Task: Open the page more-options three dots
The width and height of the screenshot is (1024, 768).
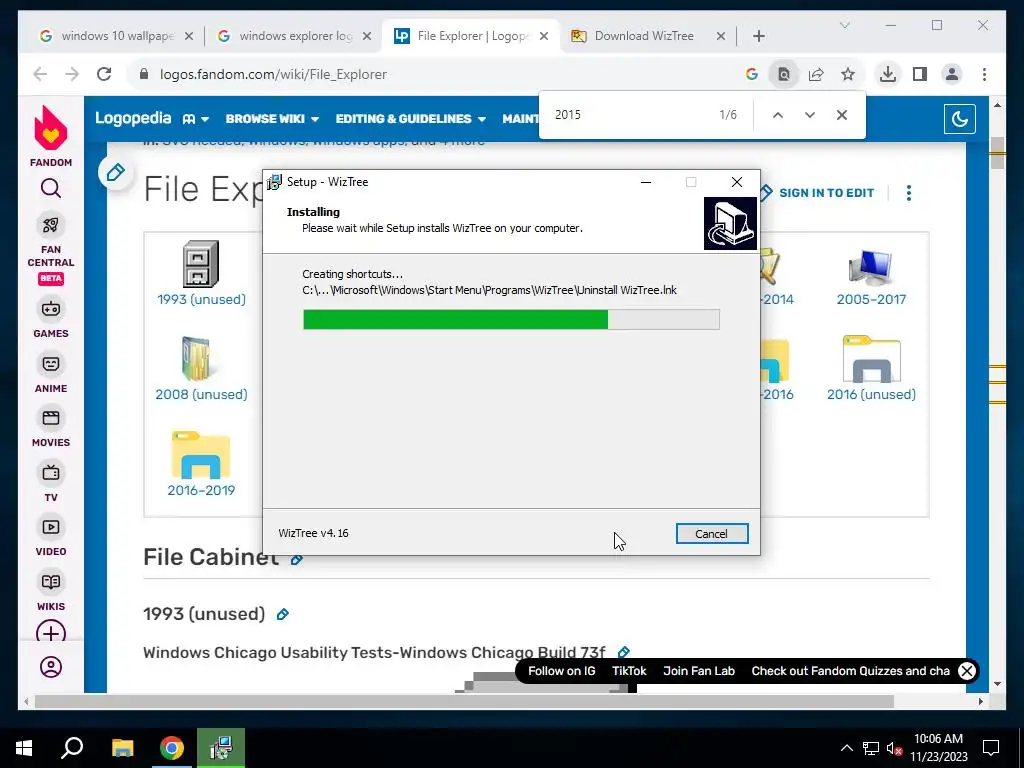Action: click(x=908, y=193)
